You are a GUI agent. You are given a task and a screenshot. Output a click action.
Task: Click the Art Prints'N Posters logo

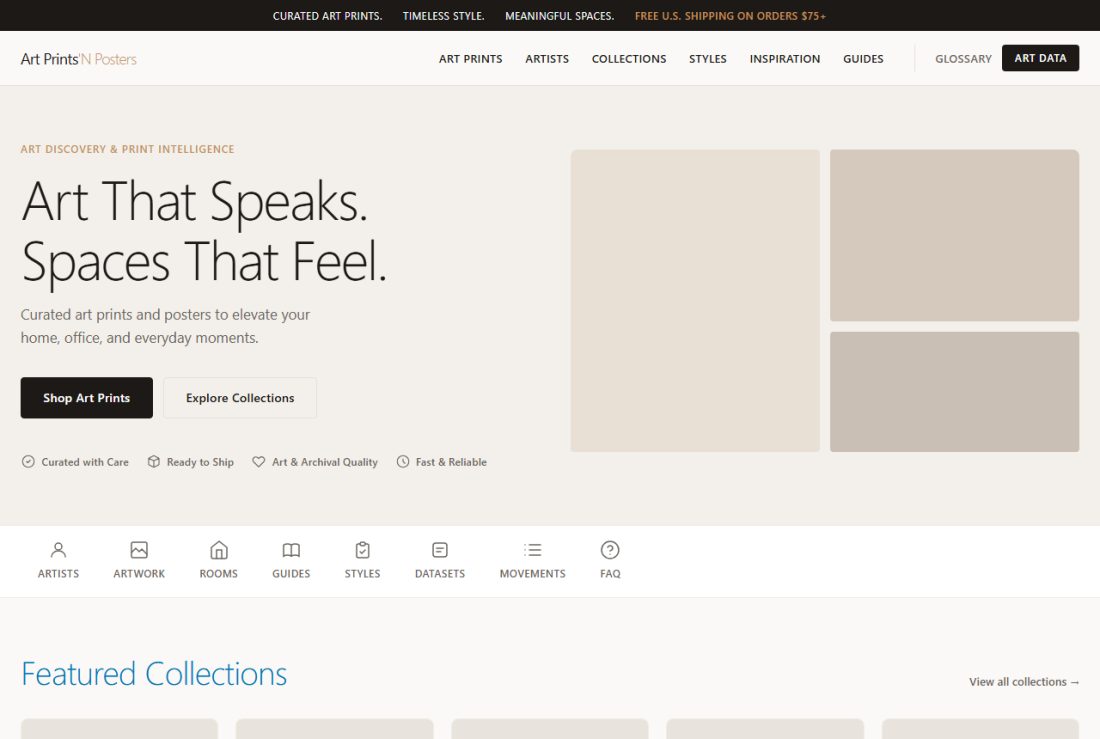pos(79,59)
